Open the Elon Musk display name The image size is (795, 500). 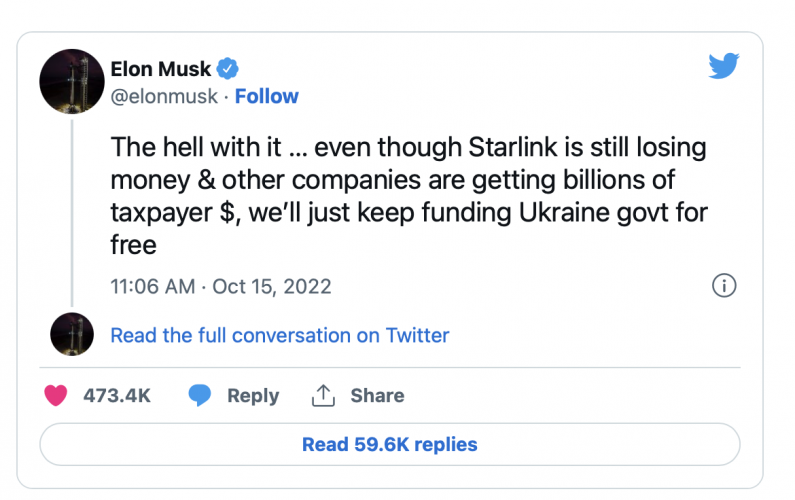tap(161, 69)
